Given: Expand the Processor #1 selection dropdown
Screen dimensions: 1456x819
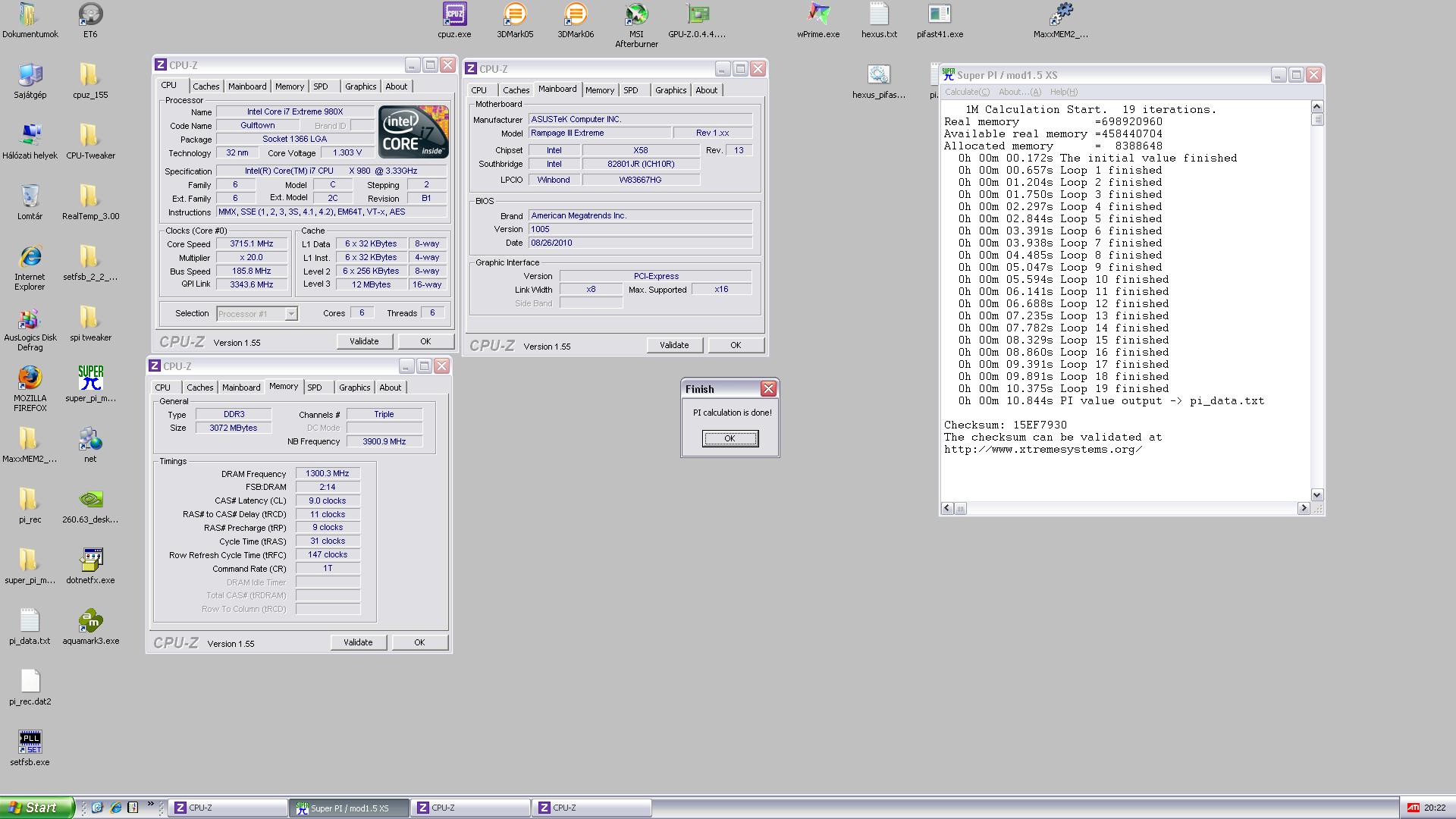Looking at the screenshot, I should [290, 313].
